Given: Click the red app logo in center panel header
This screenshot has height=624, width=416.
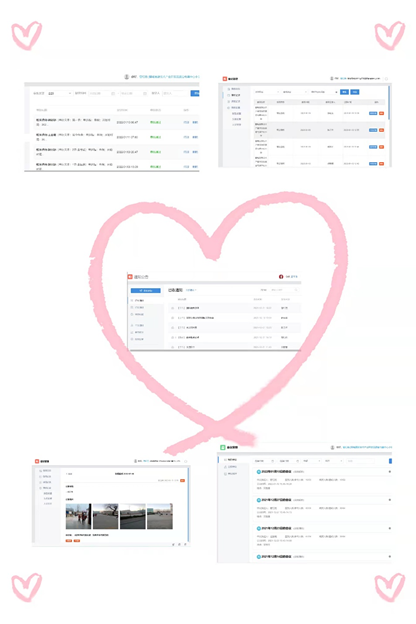Looking at the screenshot, I should (130, 277).
